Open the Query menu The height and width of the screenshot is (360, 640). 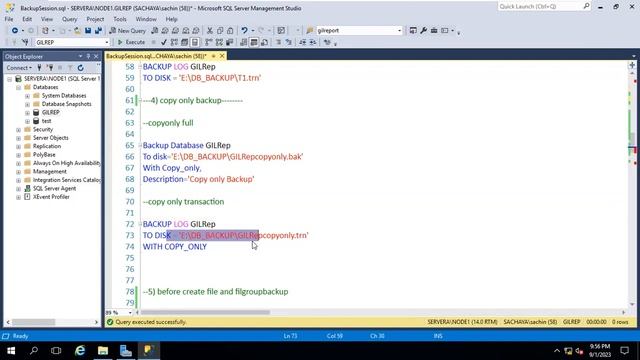69,19
